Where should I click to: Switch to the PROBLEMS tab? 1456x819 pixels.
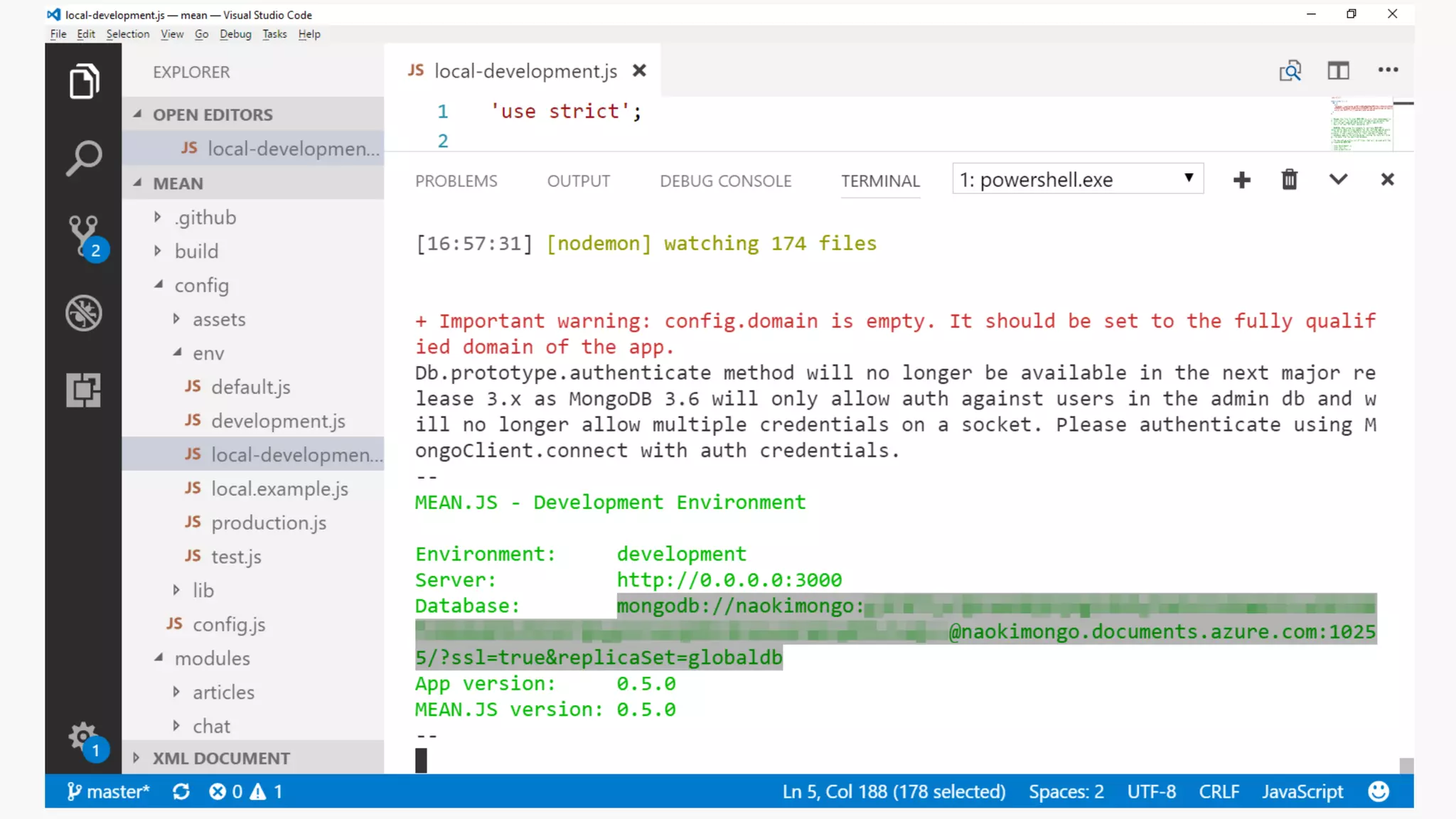tap(456, 181)
